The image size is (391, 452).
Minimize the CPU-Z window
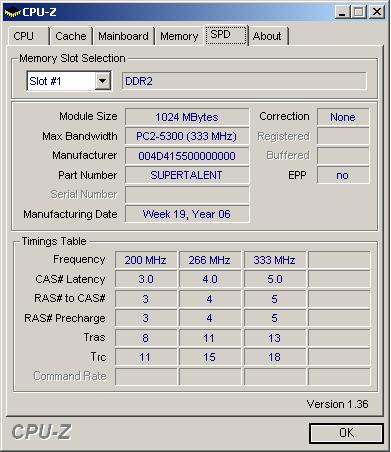coord(341,12)
